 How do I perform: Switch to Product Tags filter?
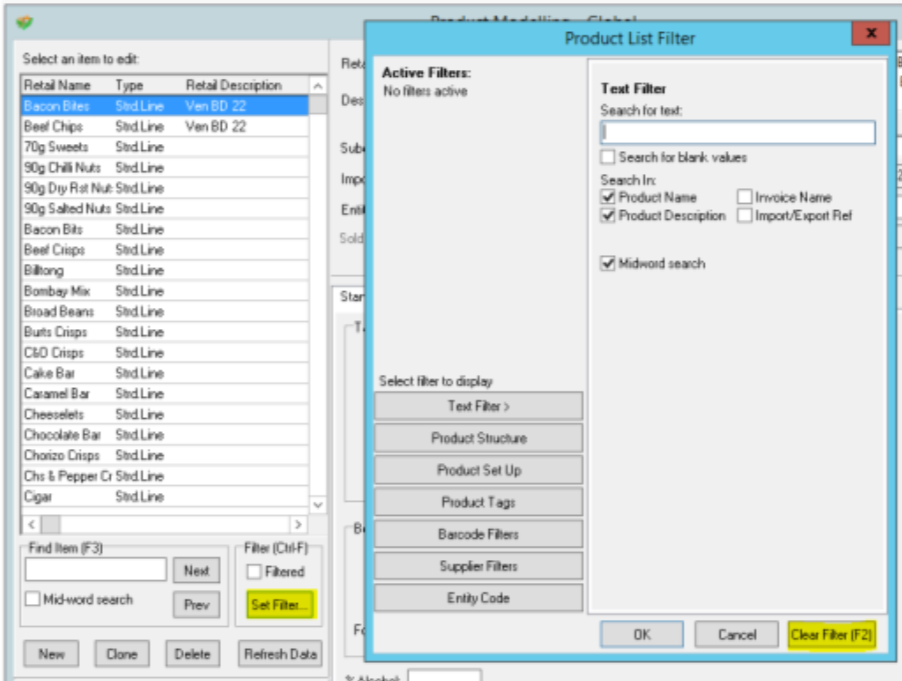[x=478, y=502]
